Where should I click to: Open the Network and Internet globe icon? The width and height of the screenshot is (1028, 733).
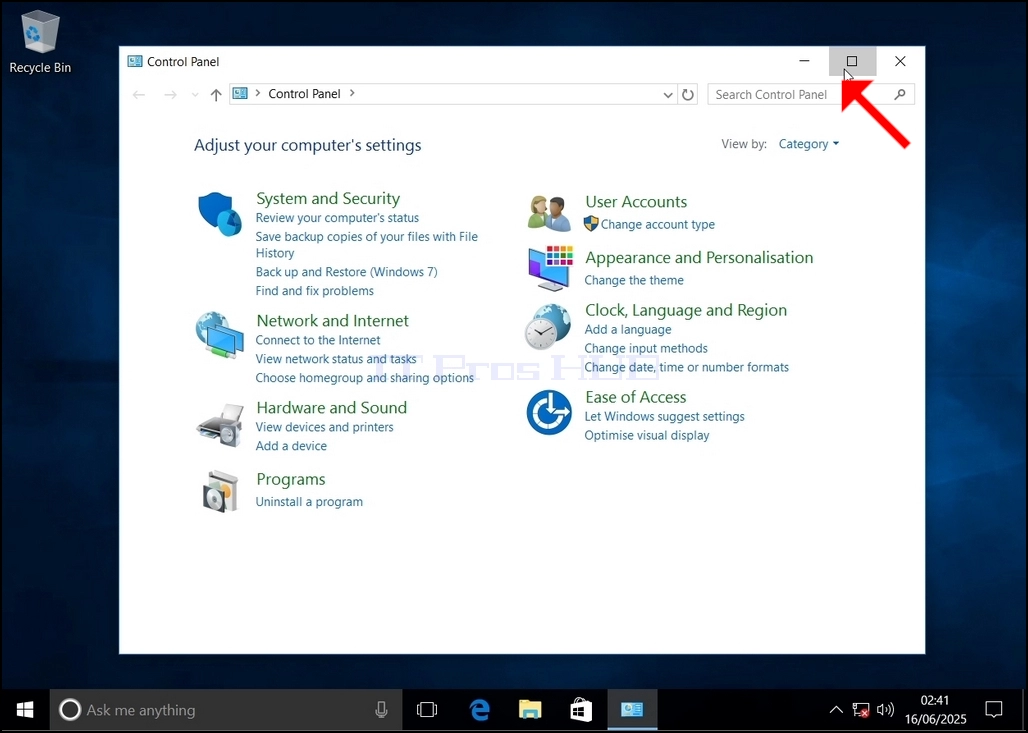click(x=220, y=334)
